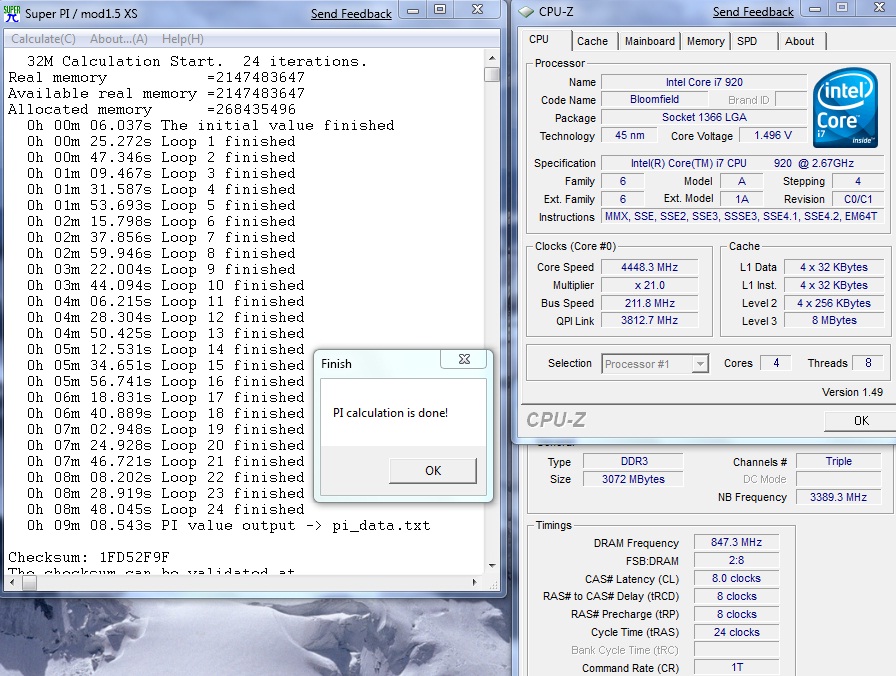Screen dimensions: 896x676
Task: Click the Super PI vertical scrollbar thumb
Action: pyautogui.click(x=492, y=75)
